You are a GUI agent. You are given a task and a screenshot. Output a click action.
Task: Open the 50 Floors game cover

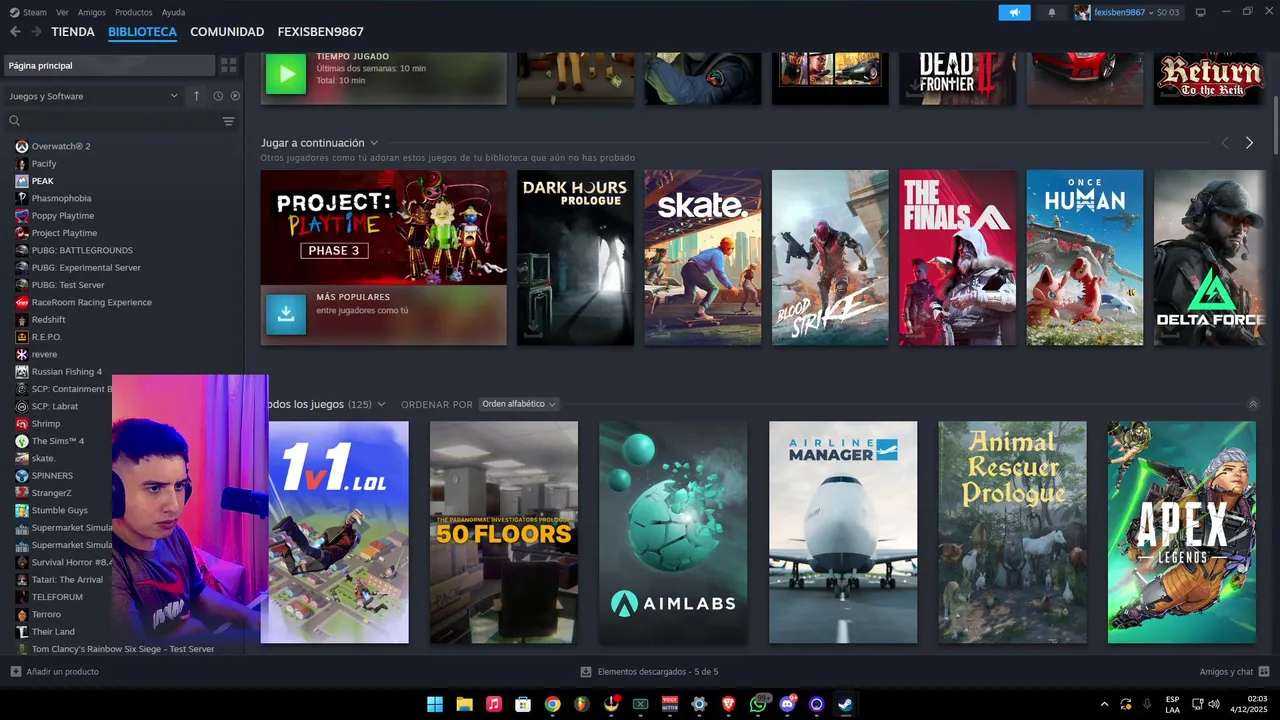point(504,532)
